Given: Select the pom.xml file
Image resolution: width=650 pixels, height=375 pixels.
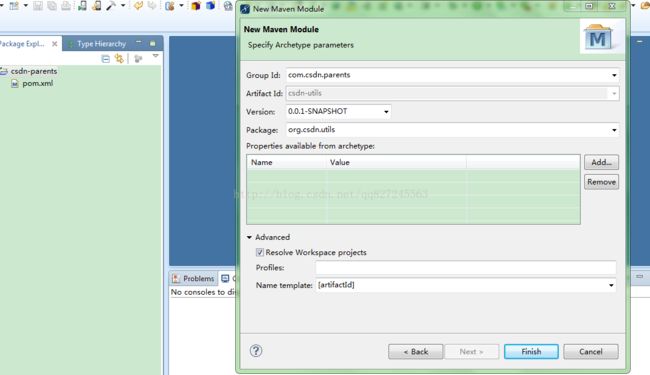Looking at the screenshot, I should click(38, 83).
